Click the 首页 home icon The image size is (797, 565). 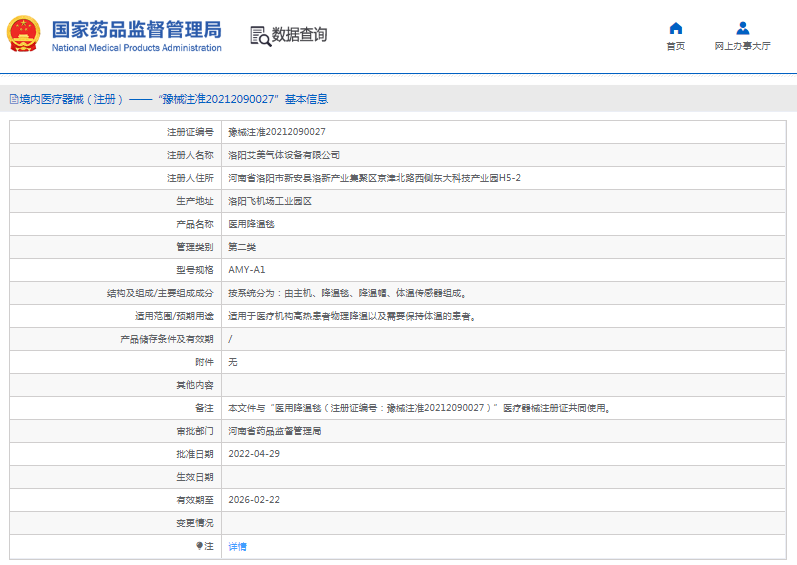(x=676, y=28)
